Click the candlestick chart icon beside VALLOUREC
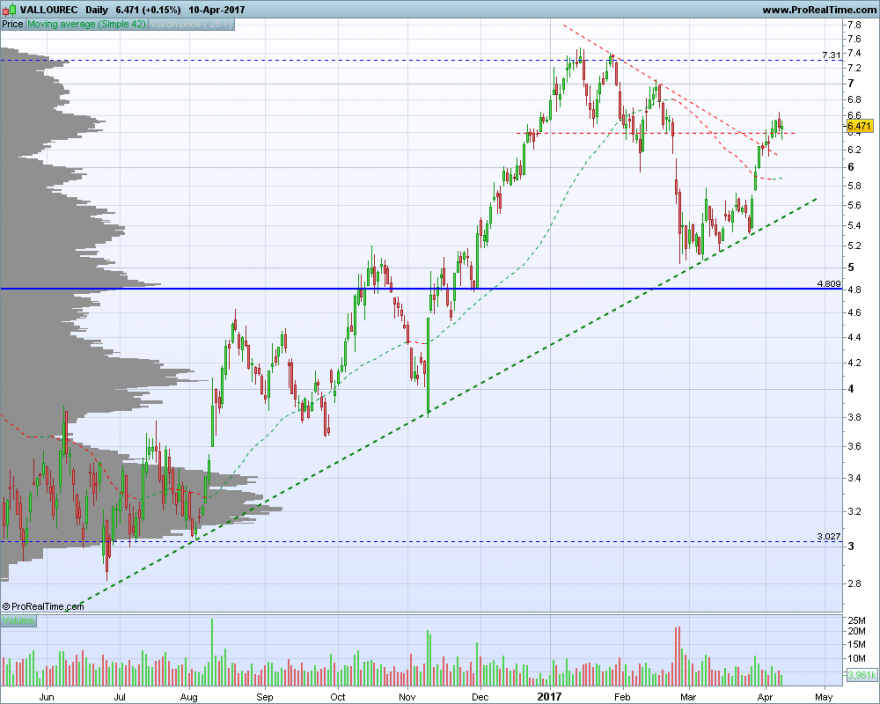880x704 pixels. (x=9, y=9)
